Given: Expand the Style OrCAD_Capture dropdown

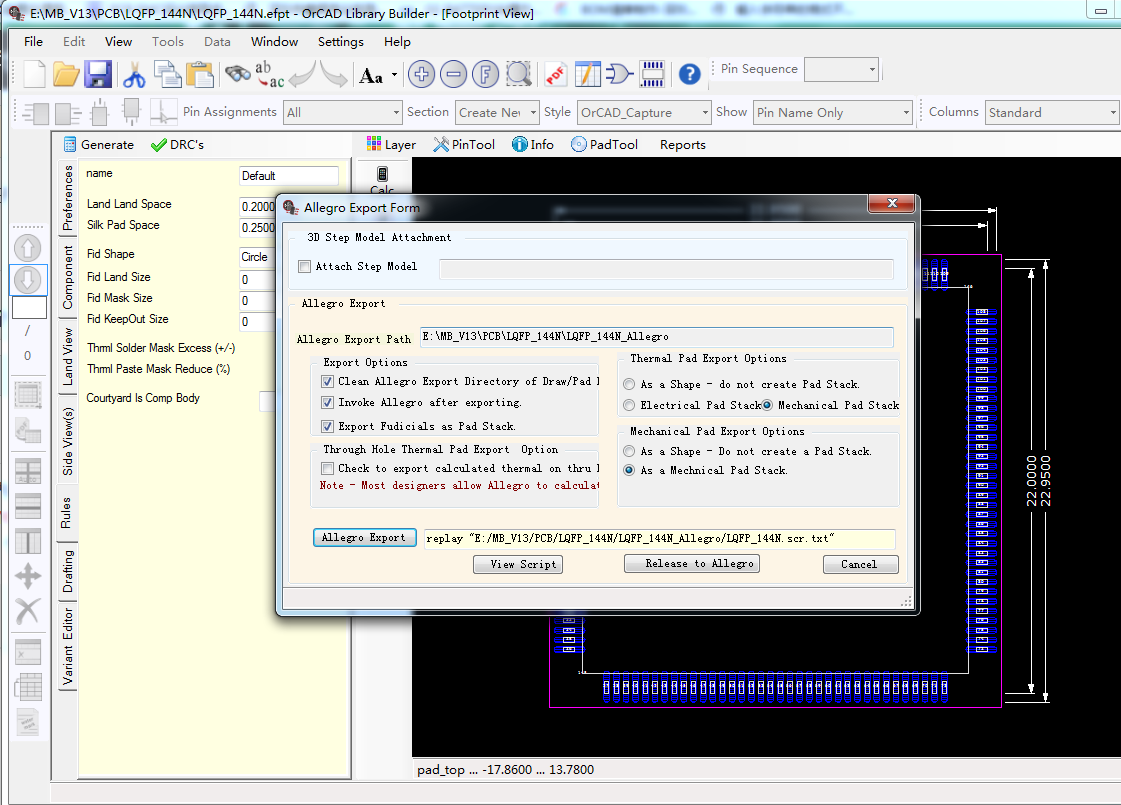Looking at the screenshot, I should point(704,113).
